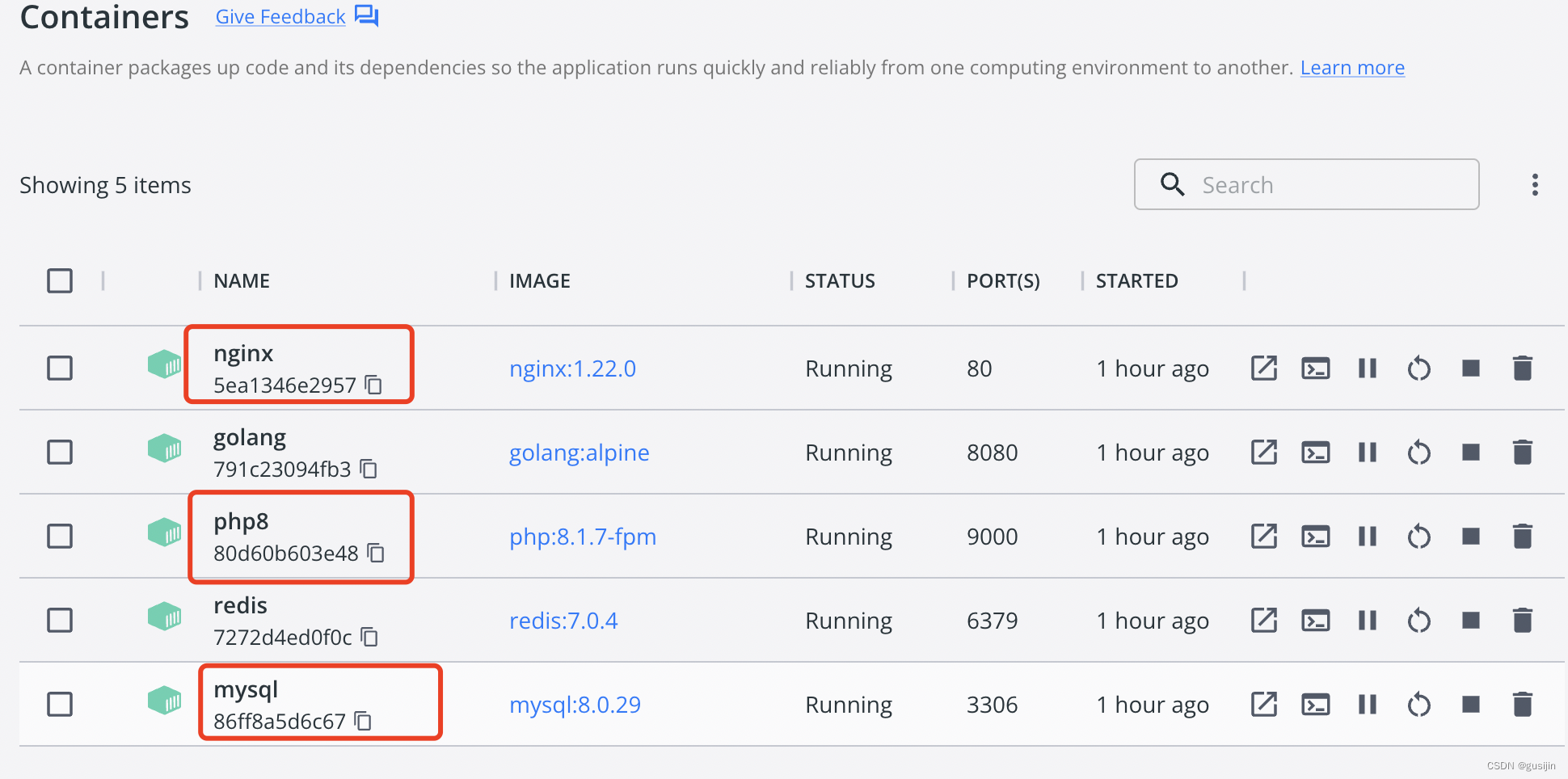
Task: Open mysql container in browser
Action: point(1264,705)
